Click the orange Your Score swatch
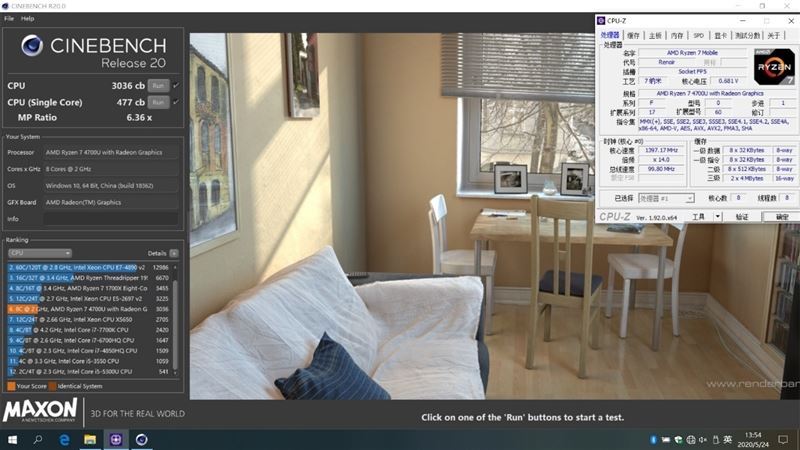Viewport: 800px width, 450px height. 11,386
